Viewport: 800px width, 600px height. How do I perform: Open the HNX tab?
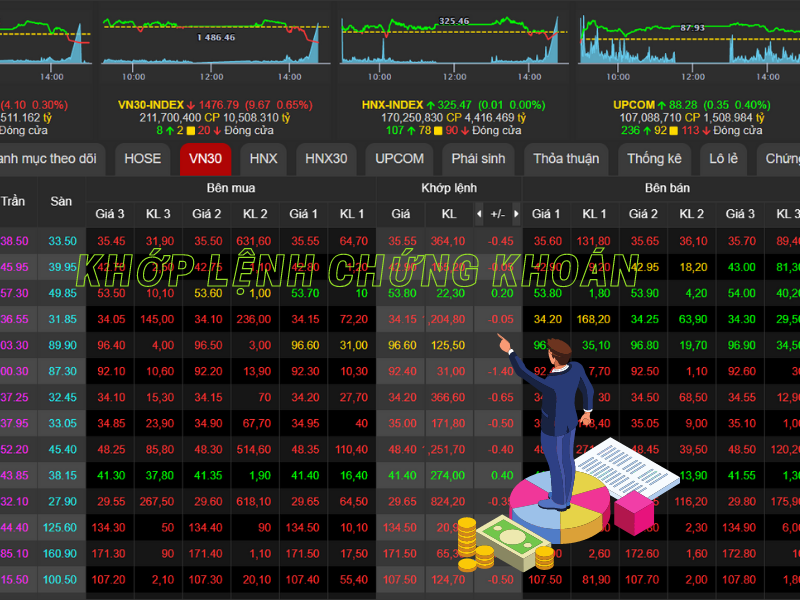pos(263,159)
